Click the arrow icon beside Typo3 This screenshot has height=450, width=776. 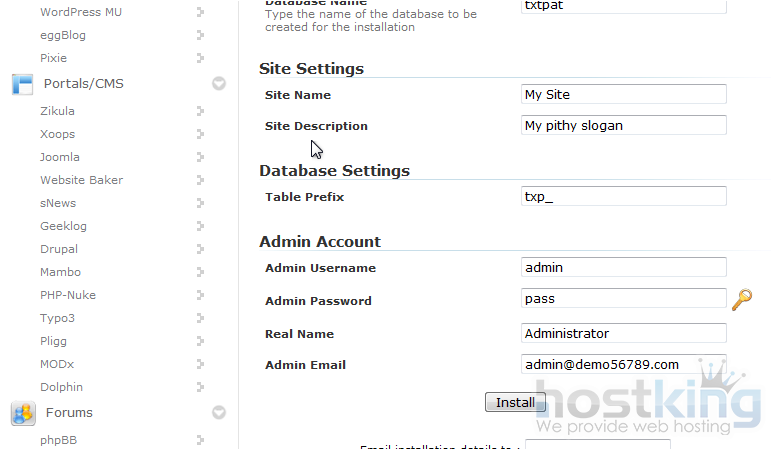pyautogui.click(x=201, y=318)
